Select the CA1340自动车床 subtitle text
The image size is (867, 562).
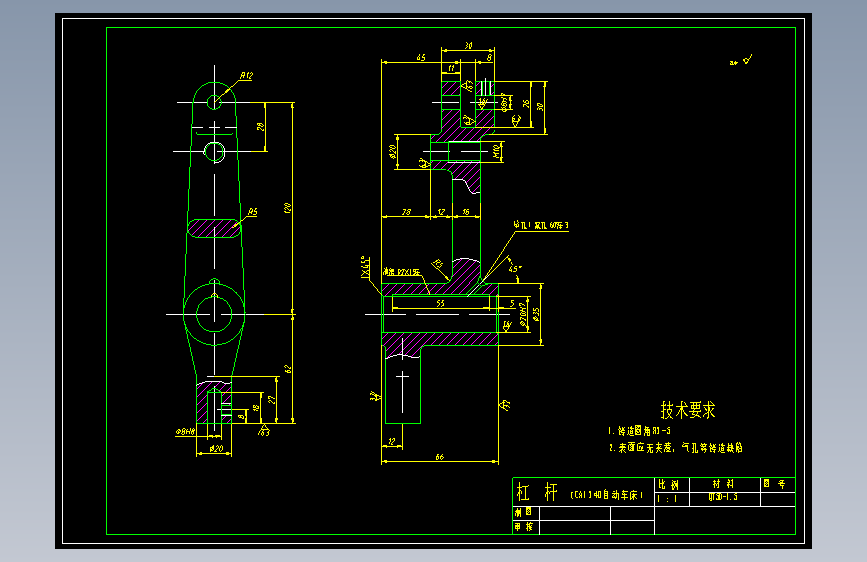pyautogui.click(x=607, y=495)
